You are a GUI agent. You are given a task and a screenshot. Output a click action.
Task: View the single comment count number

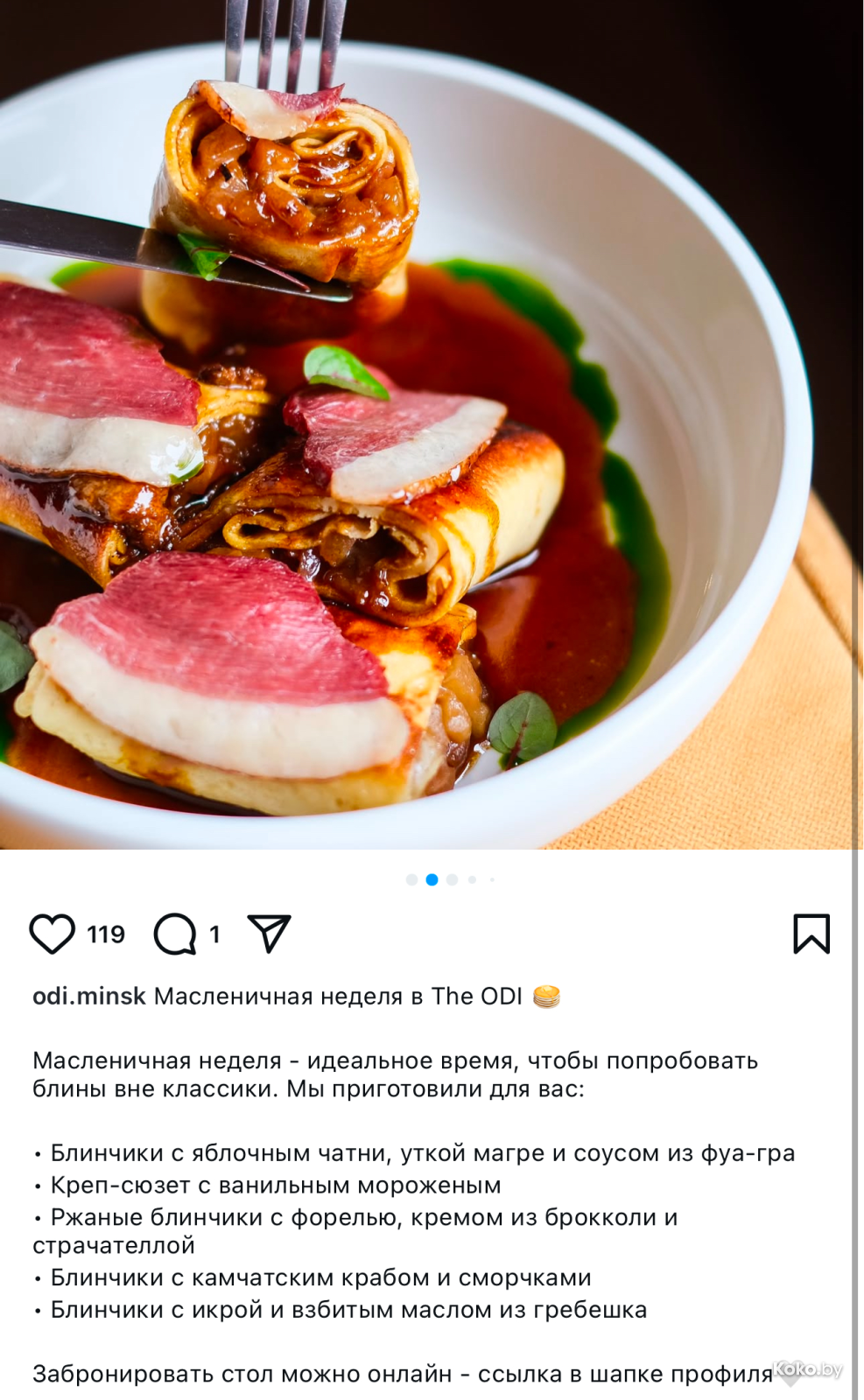click(214, 934)
